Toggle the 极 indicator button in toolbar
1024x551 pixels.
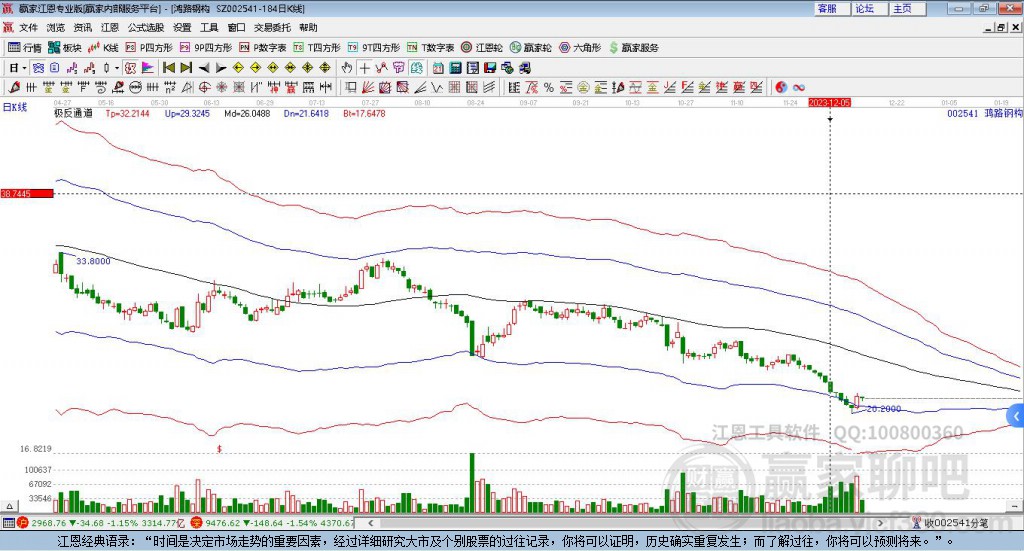point(130,68)
